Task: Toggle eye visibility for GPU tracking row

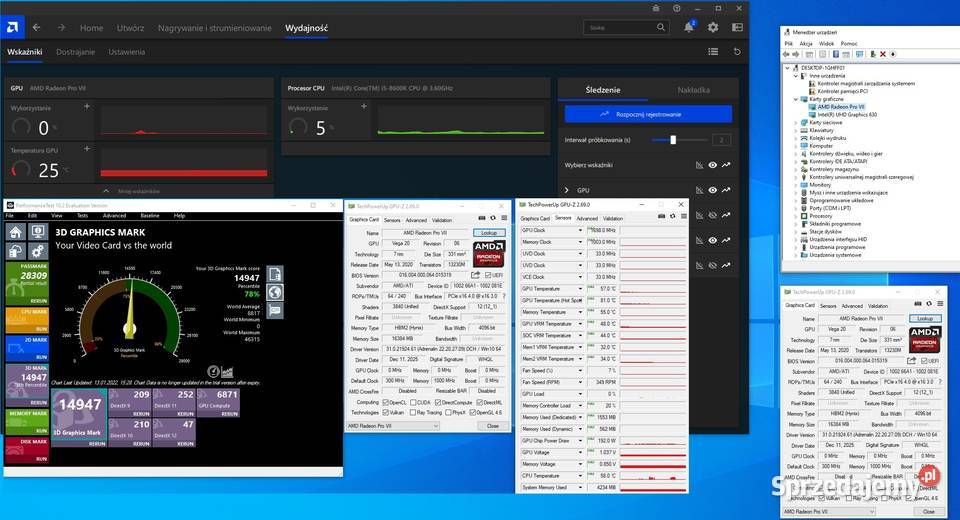Action: [713, 190]
